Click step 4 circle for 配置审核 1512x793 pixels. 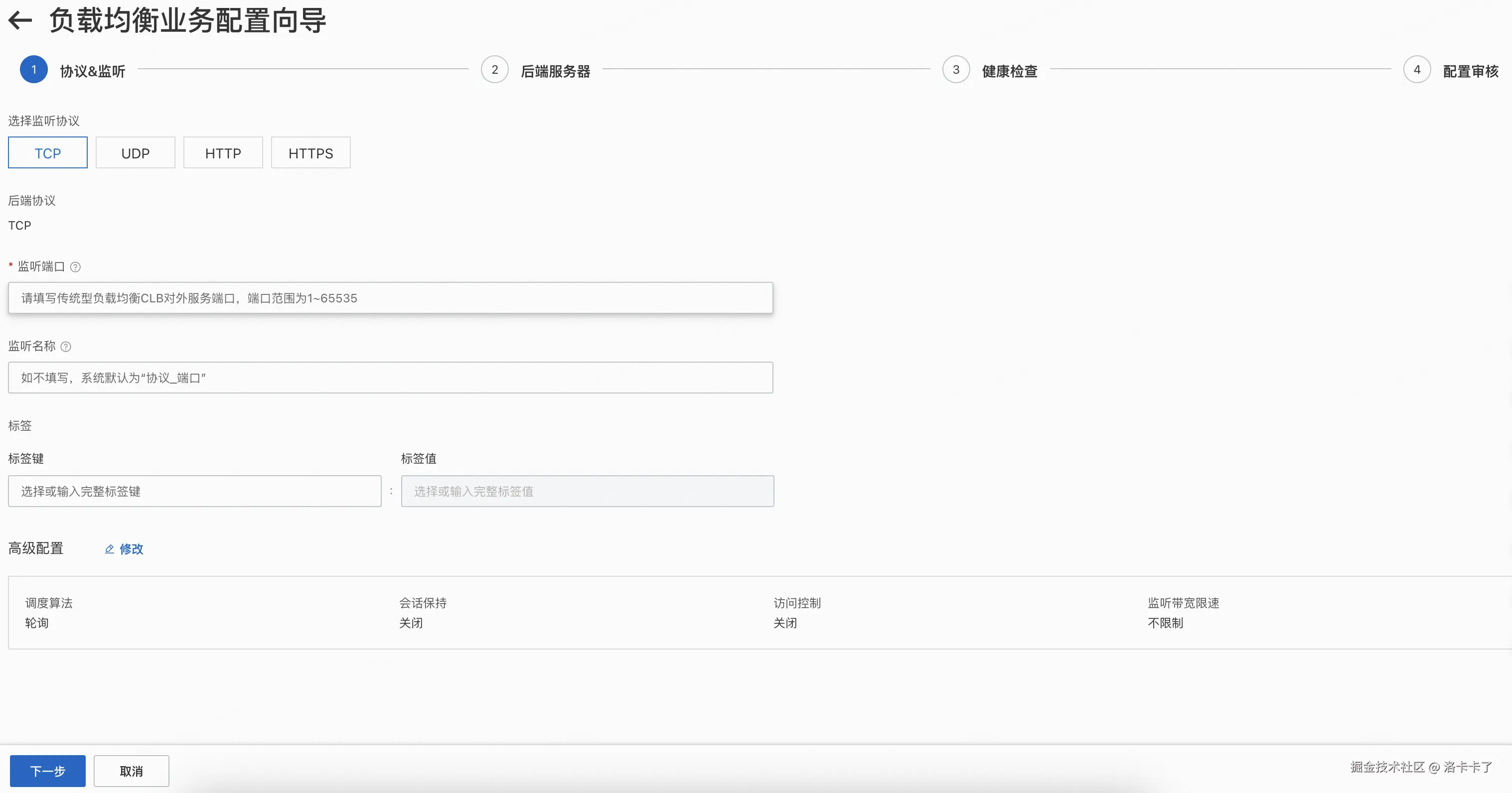pyautogui.click(x=1416, y=70)
